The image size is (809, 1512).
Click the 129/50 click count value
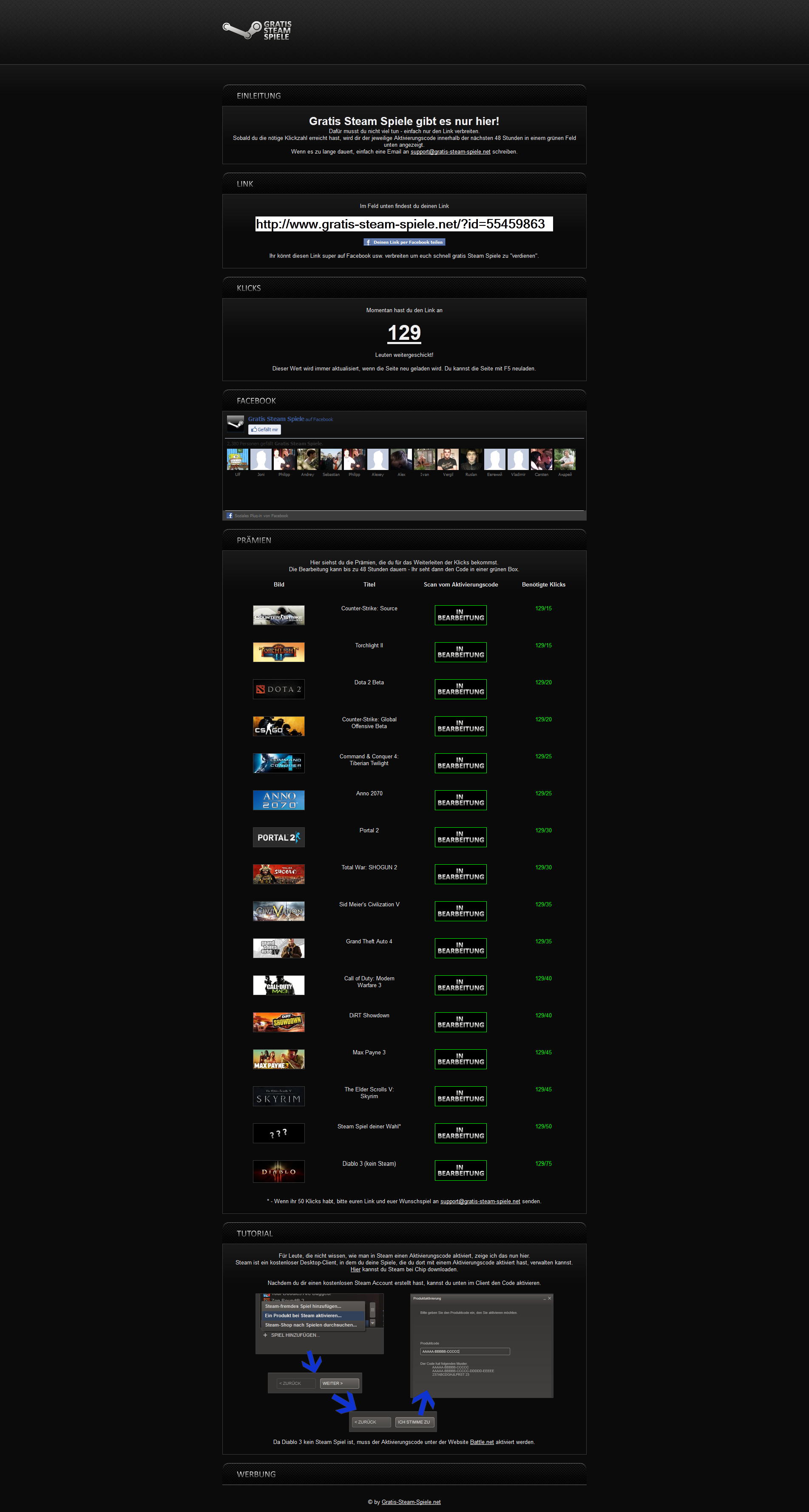[x=543, y=1126]
